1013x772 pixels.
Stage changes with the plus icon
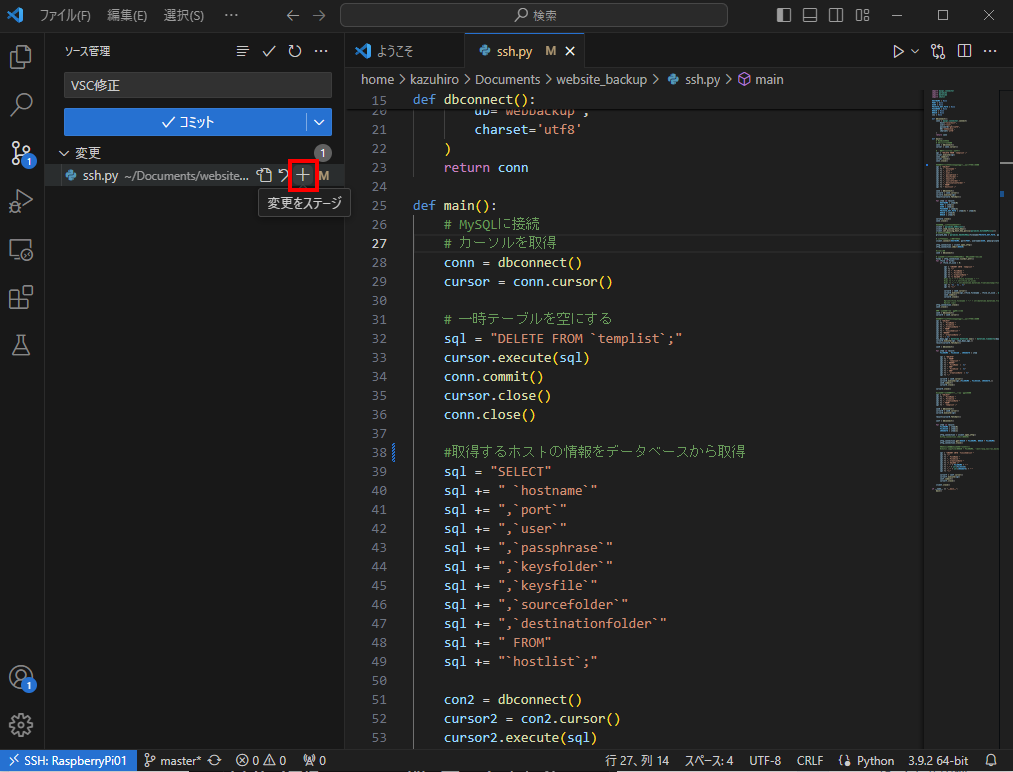tap(303, 175)
